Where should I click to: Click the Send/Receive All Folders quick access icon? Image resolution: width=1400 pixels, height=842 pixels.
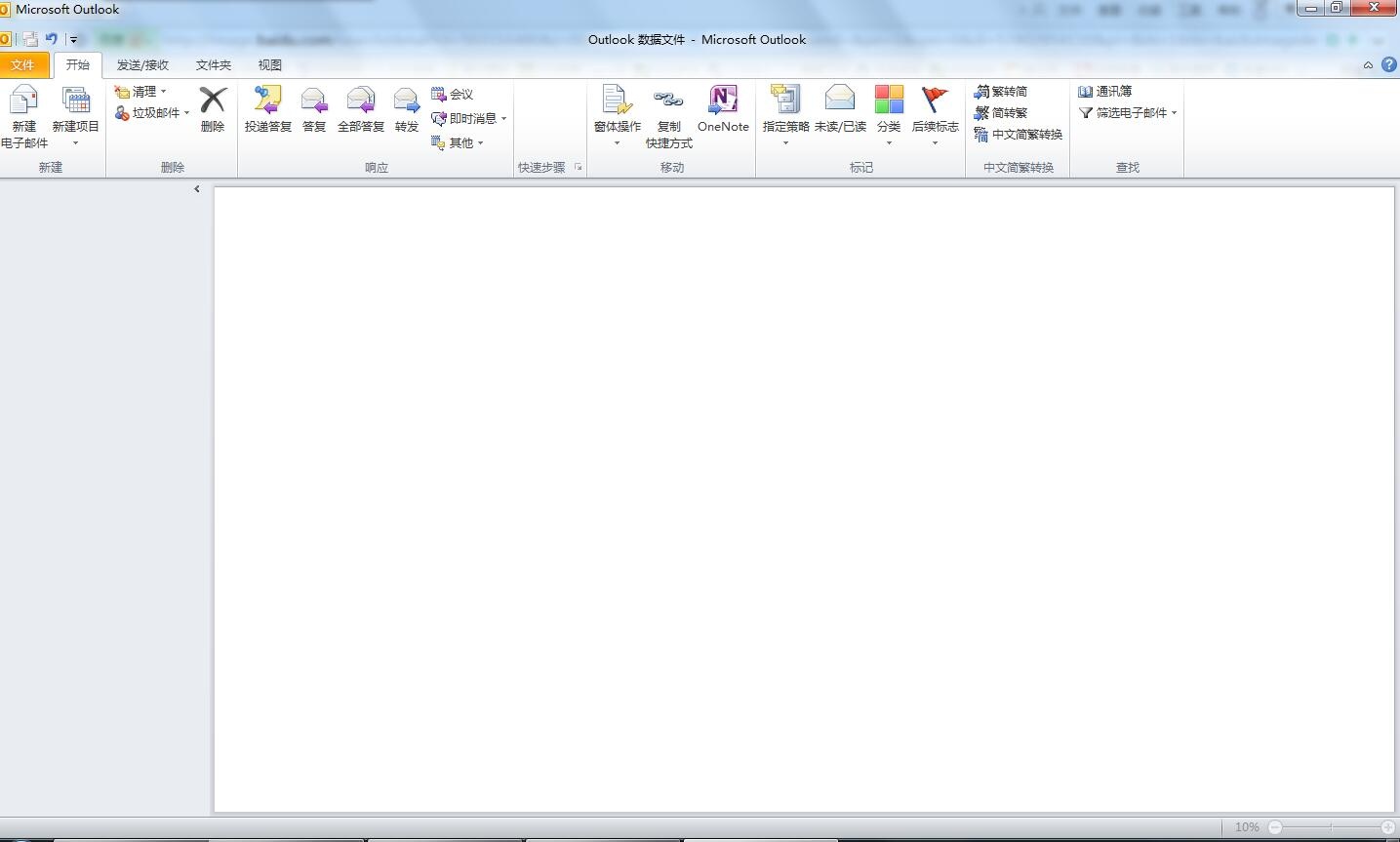pyautogui.click(x=30, y=40)
